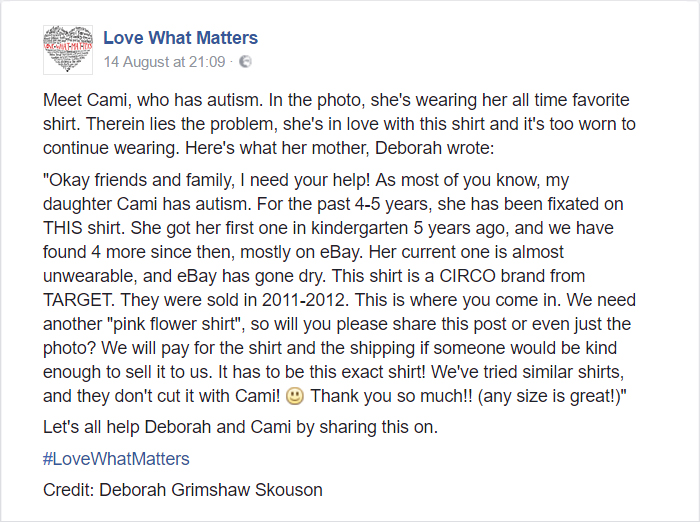Open the #LoveWhatMatters hashtag
This screenshot has width=700, height=522.
tap(116, 459)
